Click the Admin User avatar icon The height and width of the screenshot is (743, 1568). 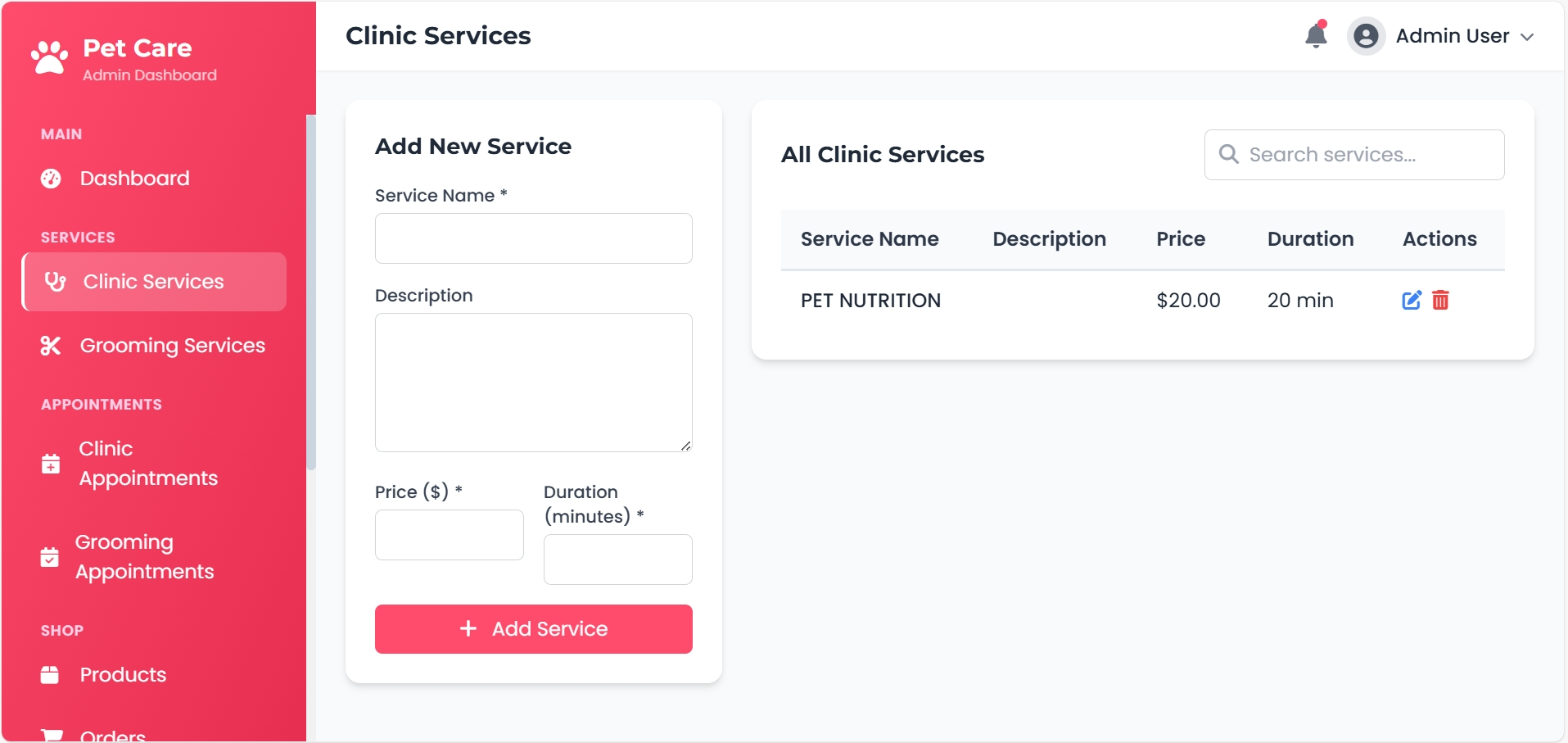pyautogui.click(x=1365, y=36)
